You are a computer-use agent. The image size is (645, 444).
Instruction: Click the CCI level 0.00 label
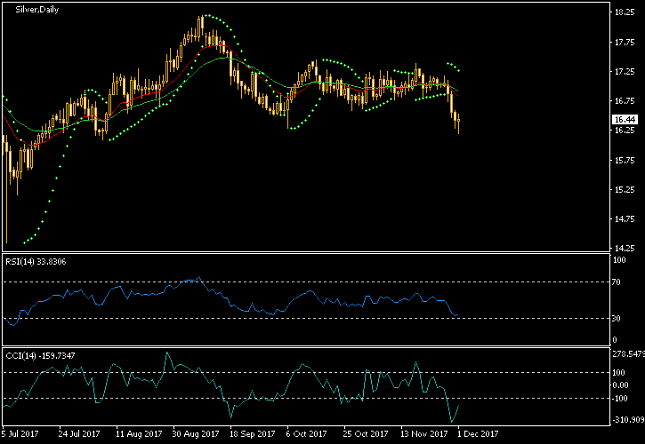tap(620, 385)
